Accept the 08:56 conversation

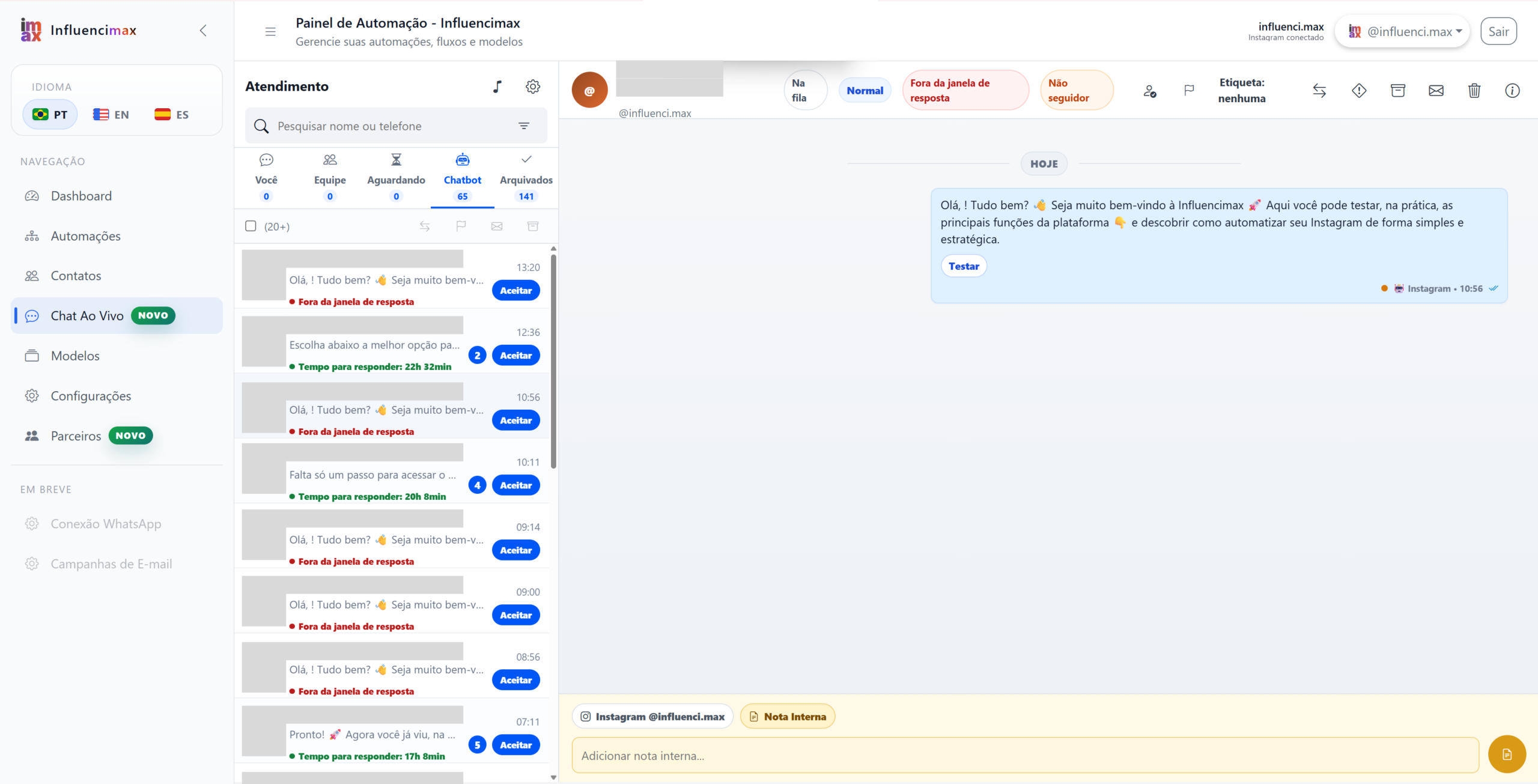point(515,679)
